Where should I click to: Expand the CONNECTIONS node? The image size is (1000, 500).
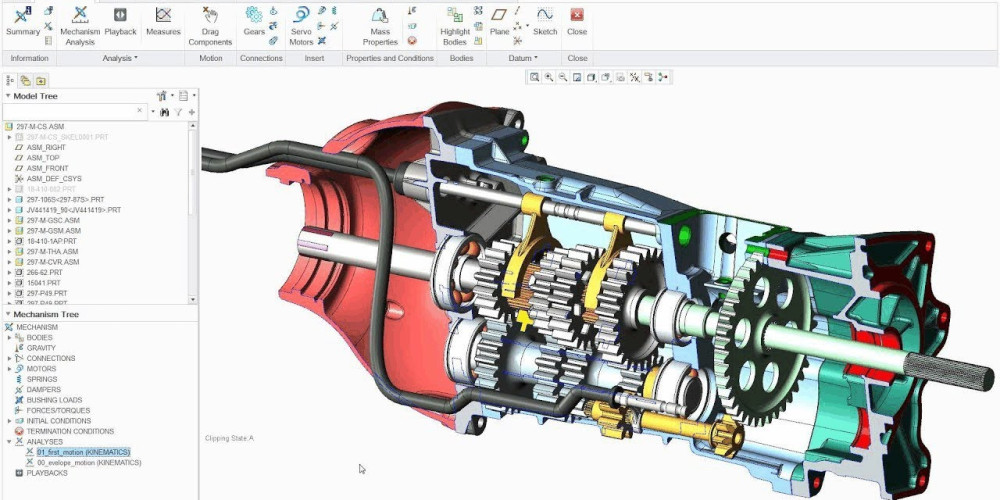coord(10,358)
